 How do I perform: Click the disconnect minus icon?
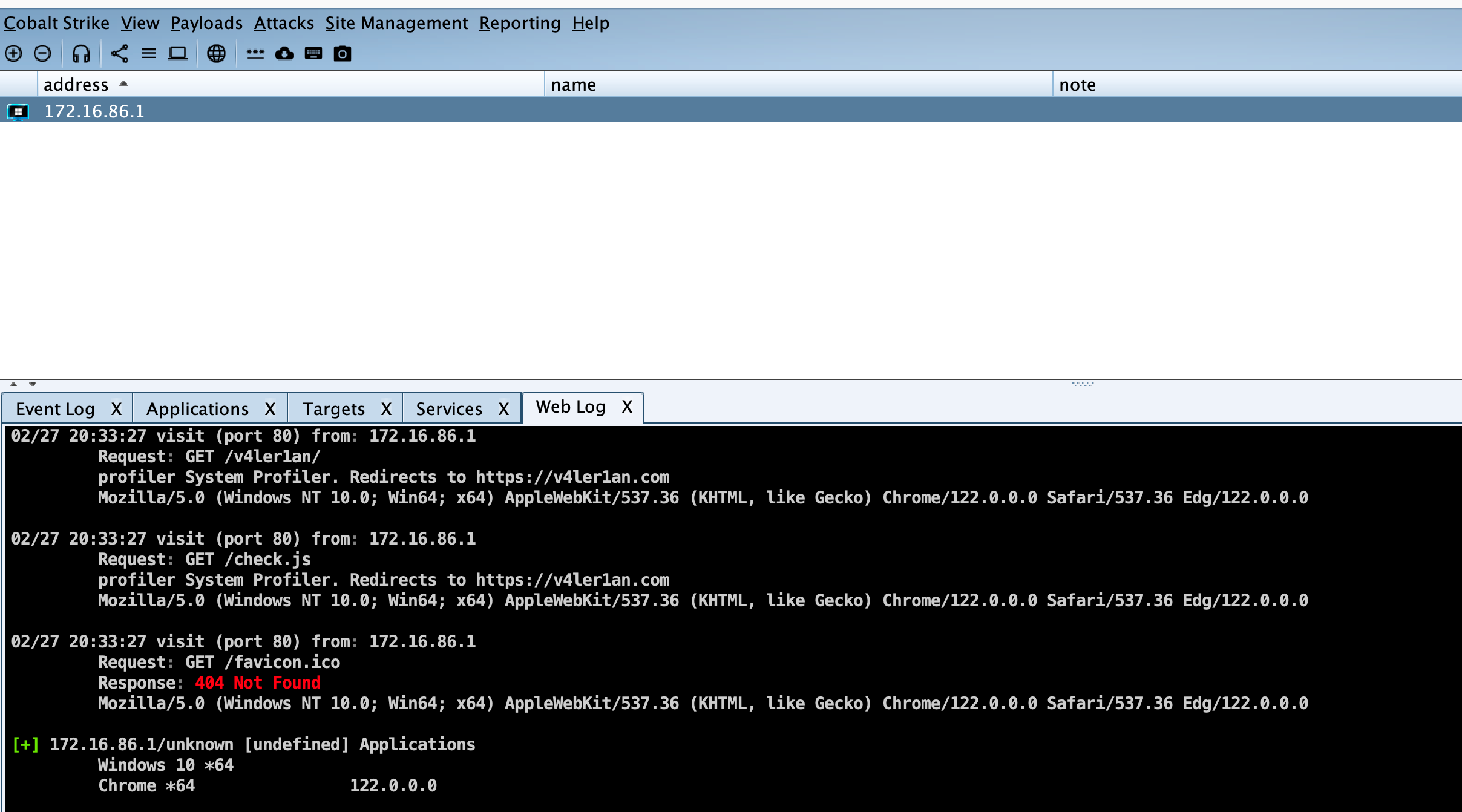[42, 54]
